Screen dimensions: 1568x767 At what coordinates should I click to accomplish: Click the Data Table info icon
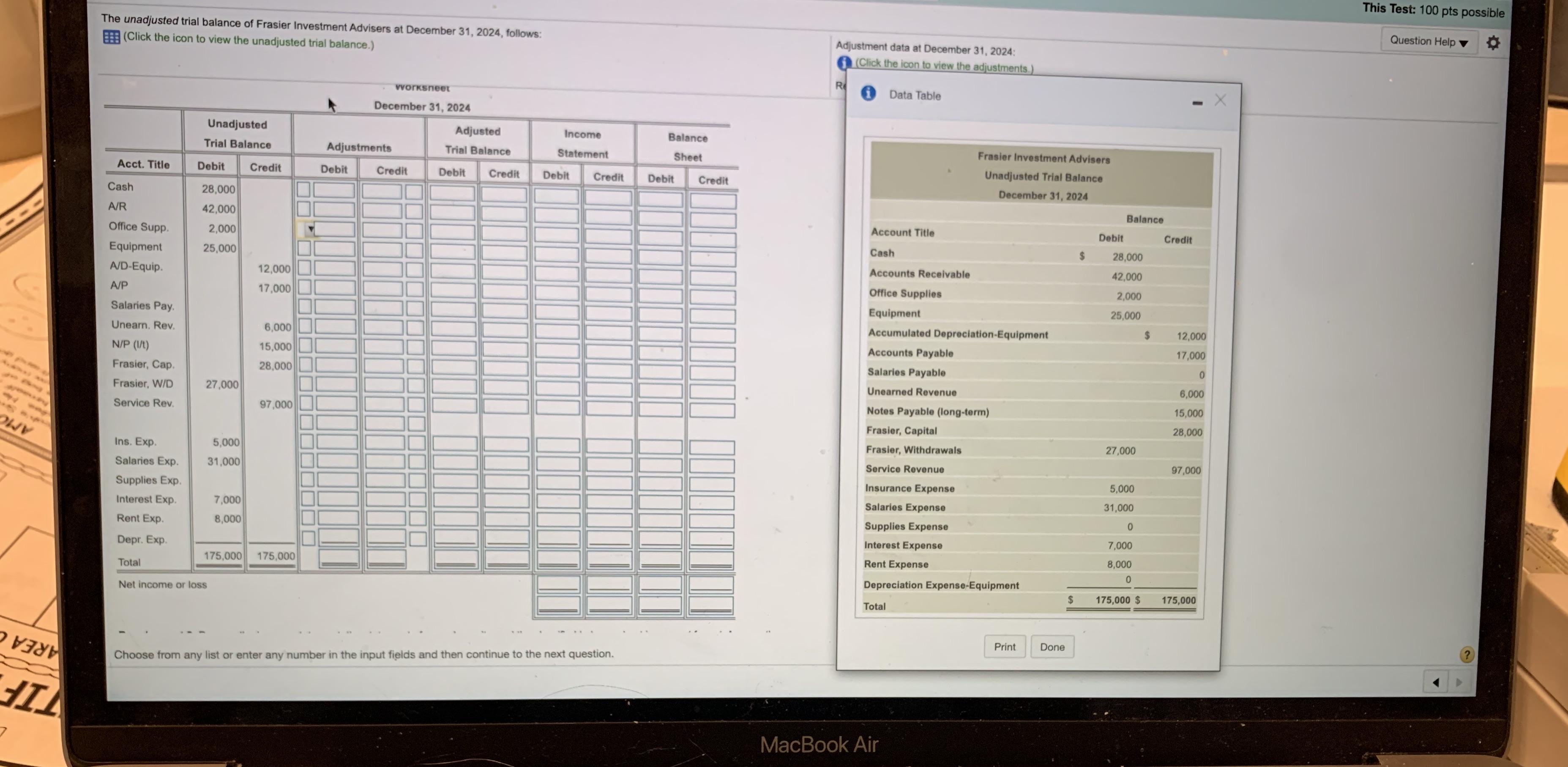869,93
